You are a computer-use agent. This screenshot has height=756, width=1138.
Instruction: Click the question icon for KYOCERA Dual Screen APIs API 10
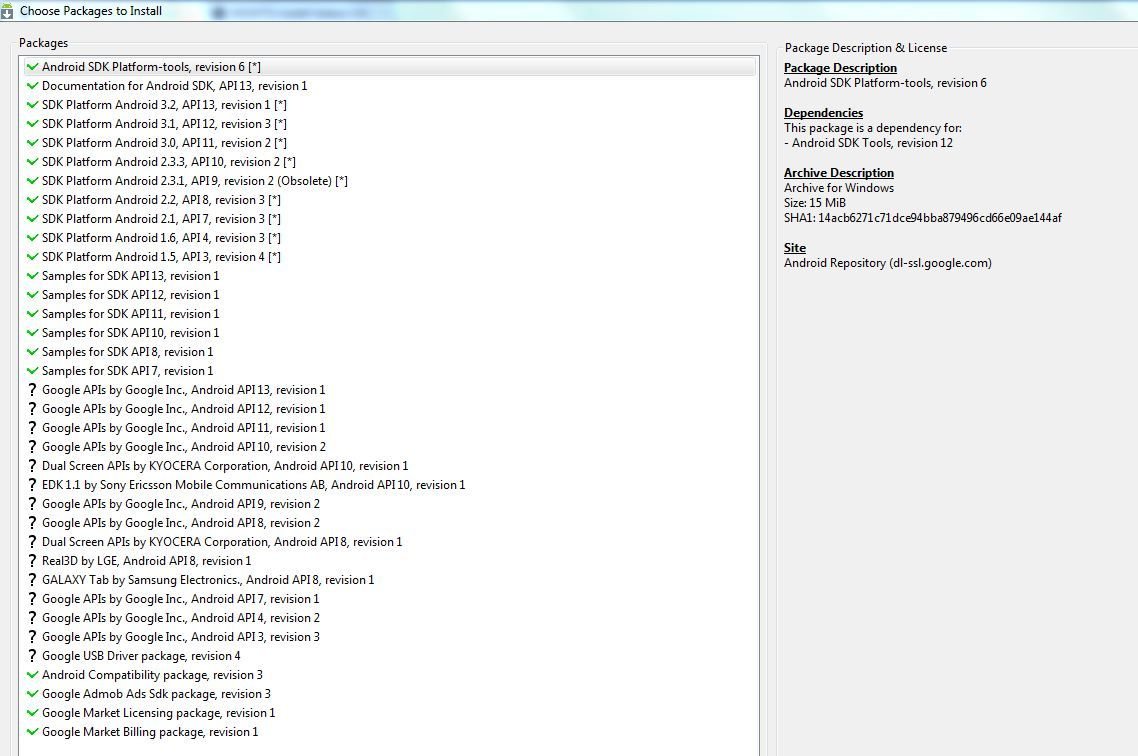(x=32, y=466)
